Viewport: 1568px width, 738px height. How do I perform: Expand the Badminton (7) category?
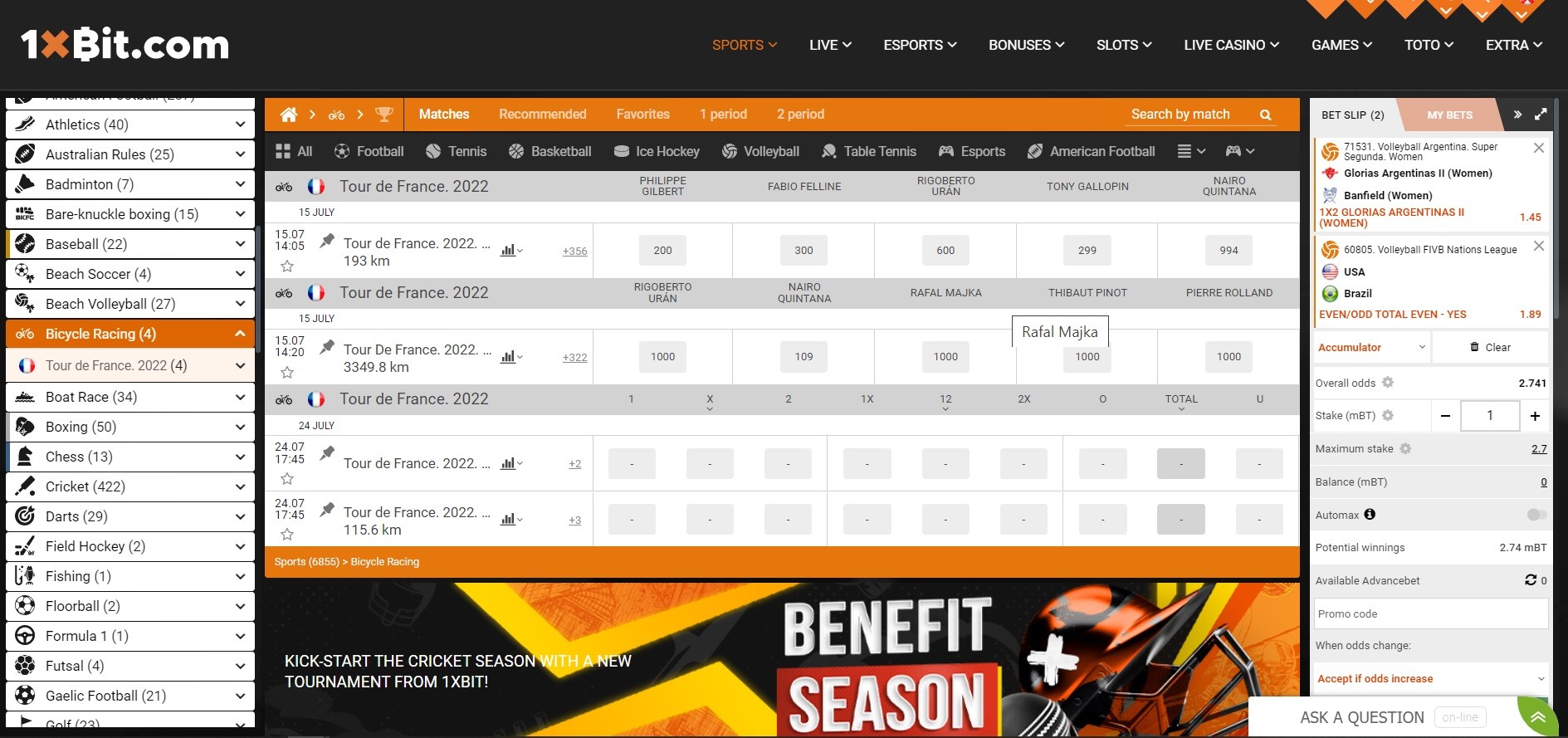(x=130, y=184)
